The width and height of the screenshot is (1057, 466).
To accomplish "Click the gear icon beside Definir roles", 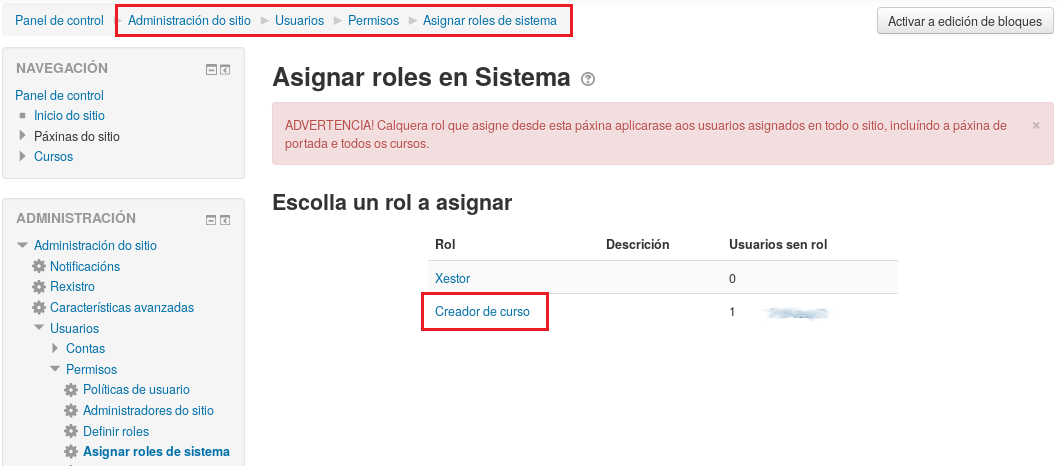I will pos(71,431).
